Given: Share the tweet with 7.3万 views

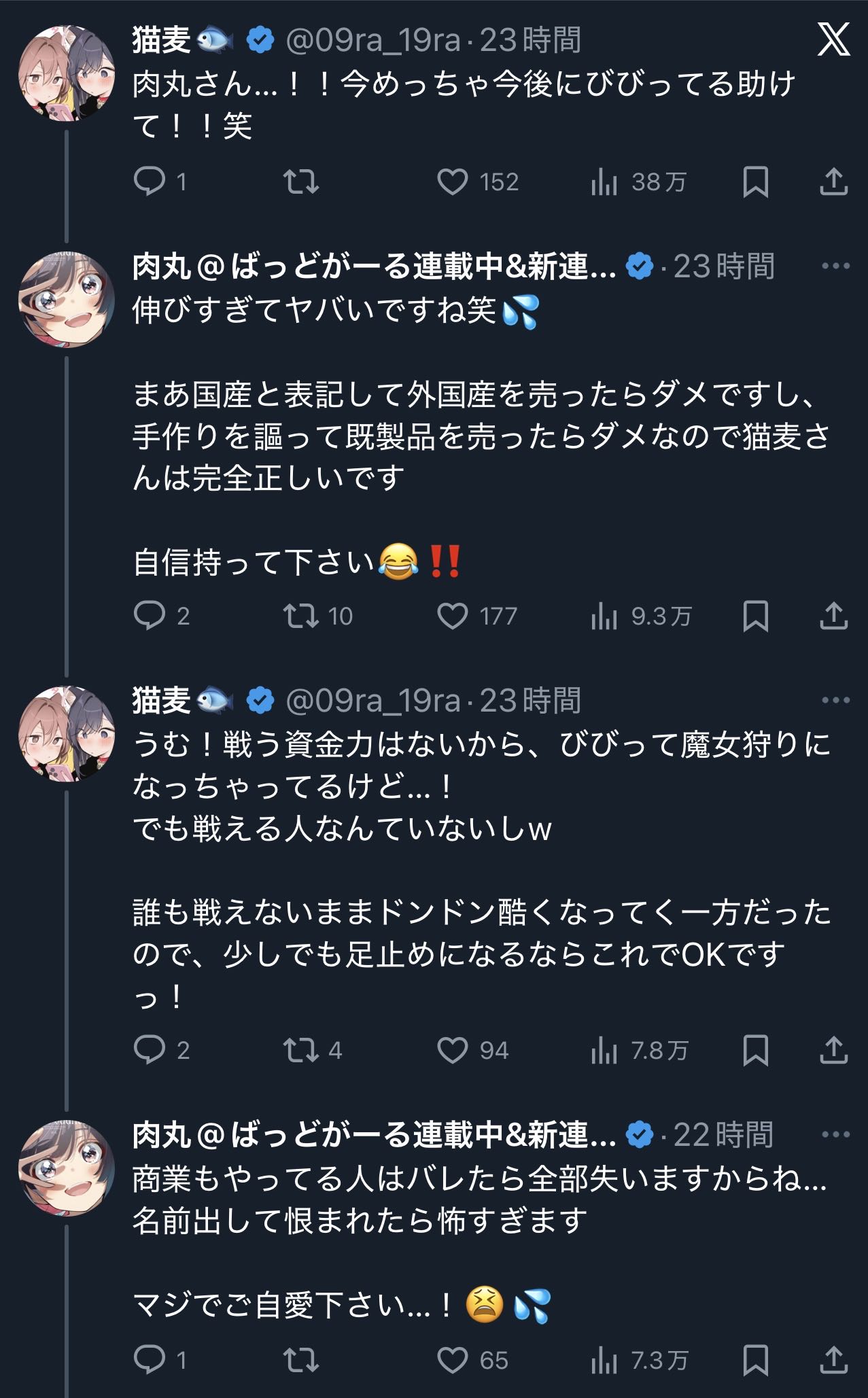Looking at the screenshot, I should (833, 1360).
